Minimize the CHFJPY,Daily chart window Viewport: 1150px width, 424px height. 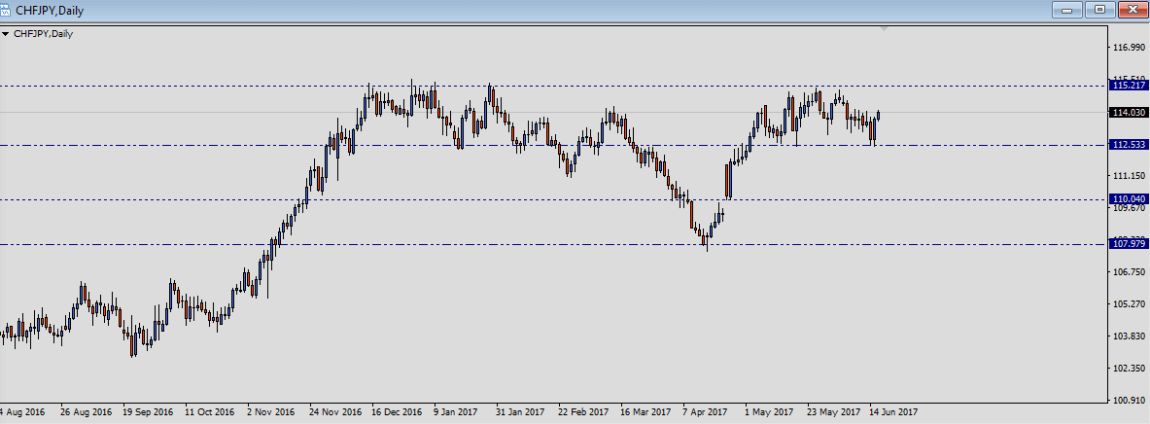1066,10
